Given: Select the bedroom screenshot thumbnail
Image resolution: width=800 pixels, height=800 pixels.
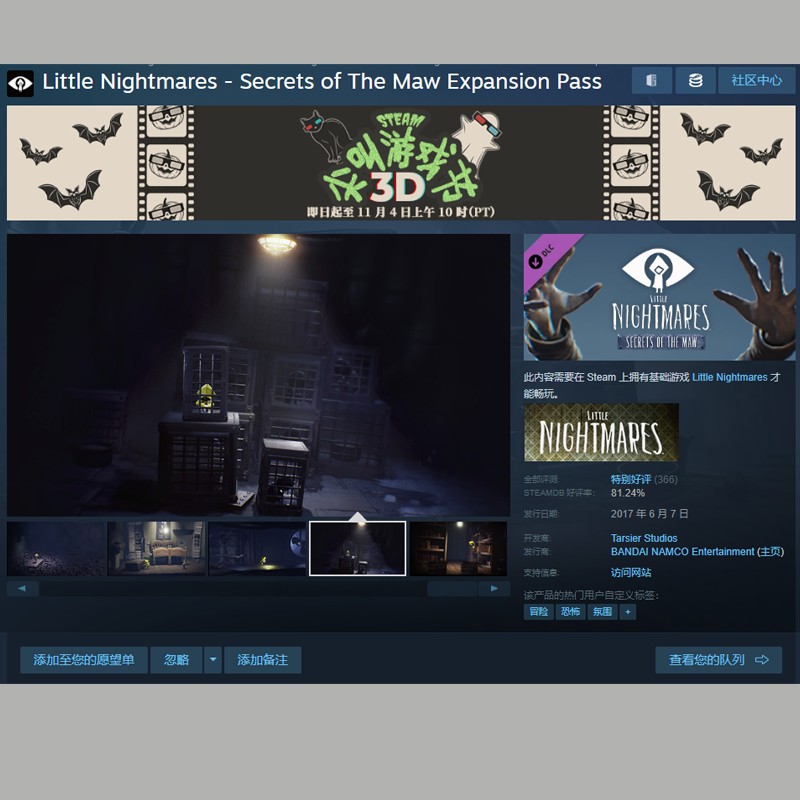Looking at the screenshot, I should tap(157, 548).
